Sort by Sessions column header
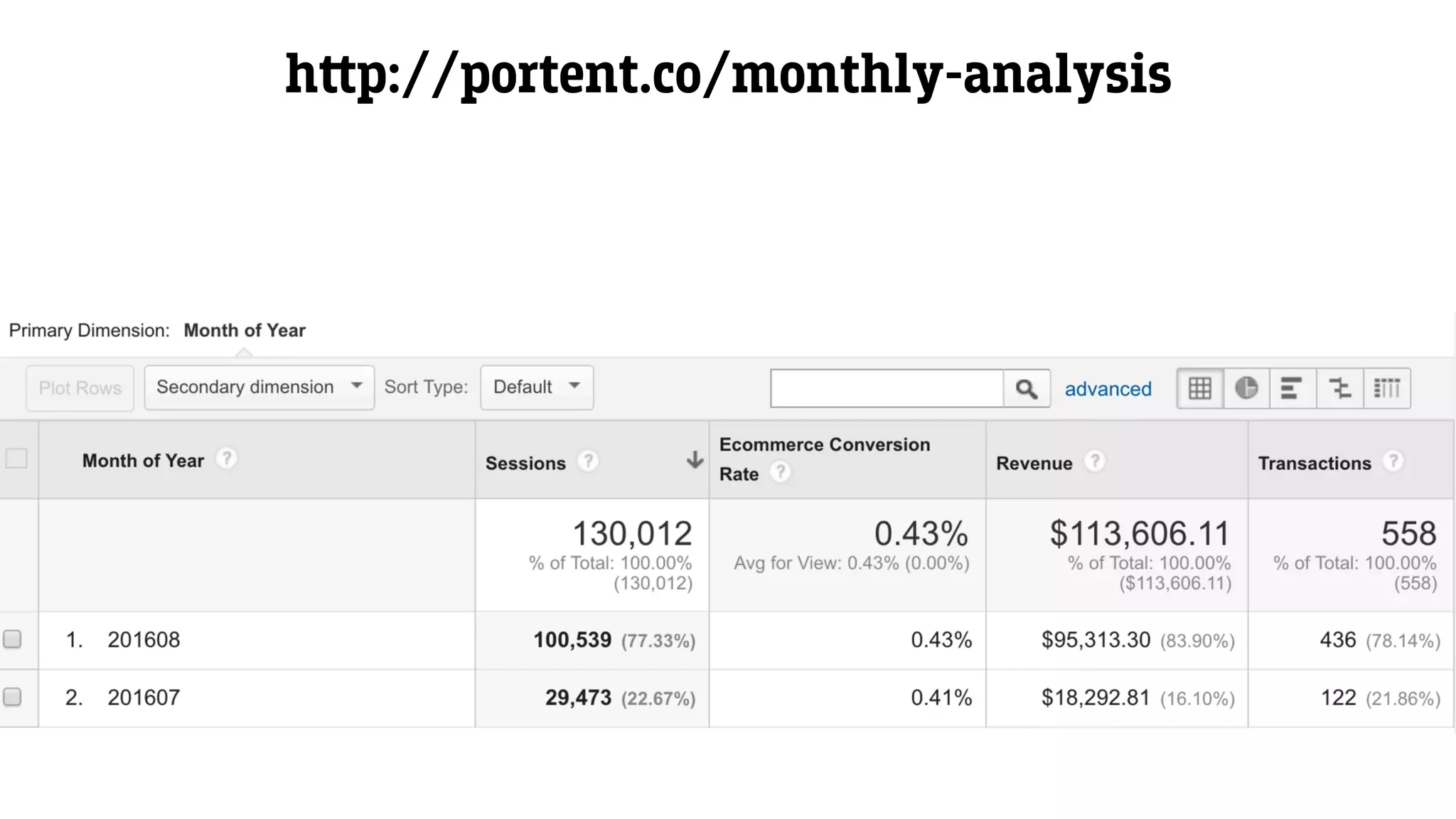 [525, 464]
